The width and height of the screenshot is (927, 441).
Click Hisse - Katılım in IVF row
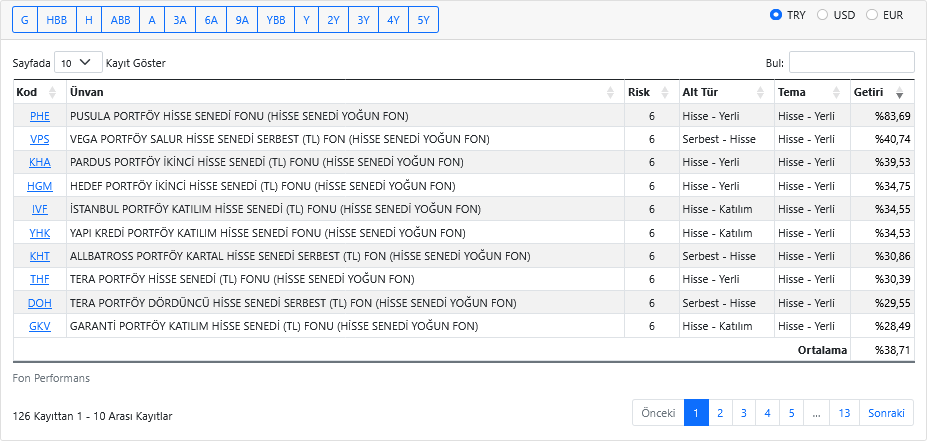(x=717, y=209)
